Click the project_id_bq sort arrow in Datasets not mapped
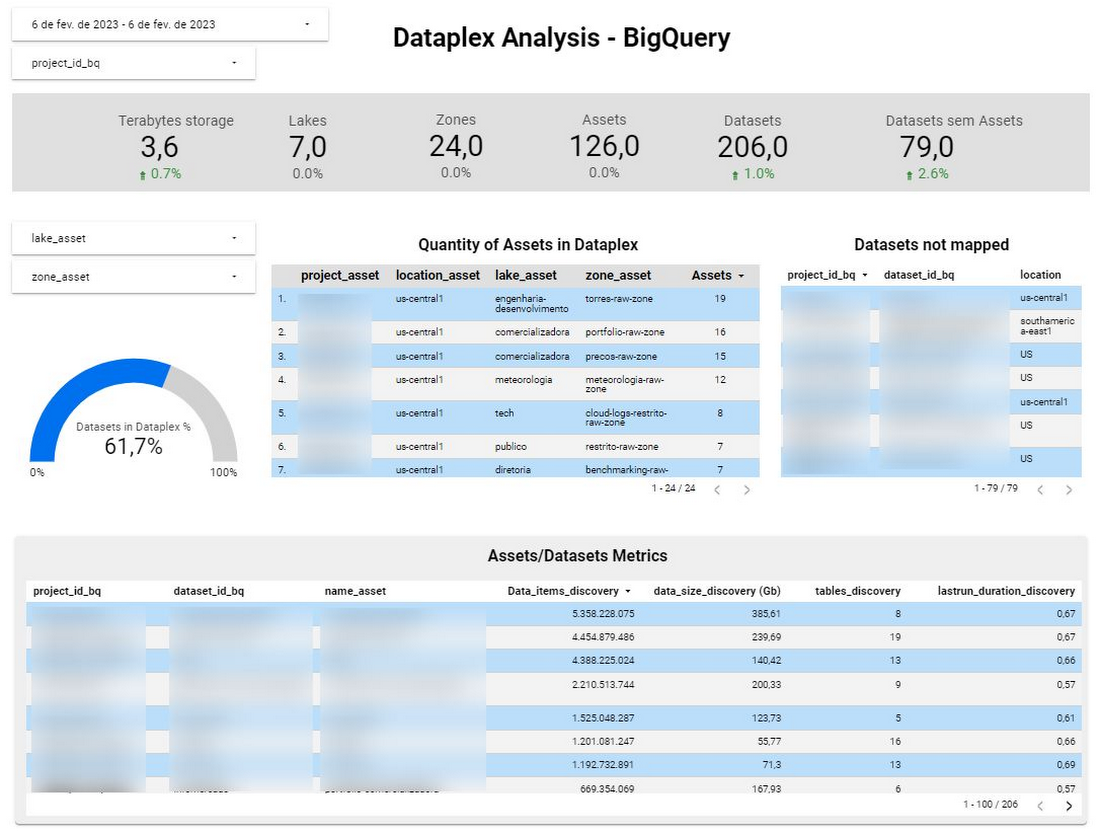 865,275
